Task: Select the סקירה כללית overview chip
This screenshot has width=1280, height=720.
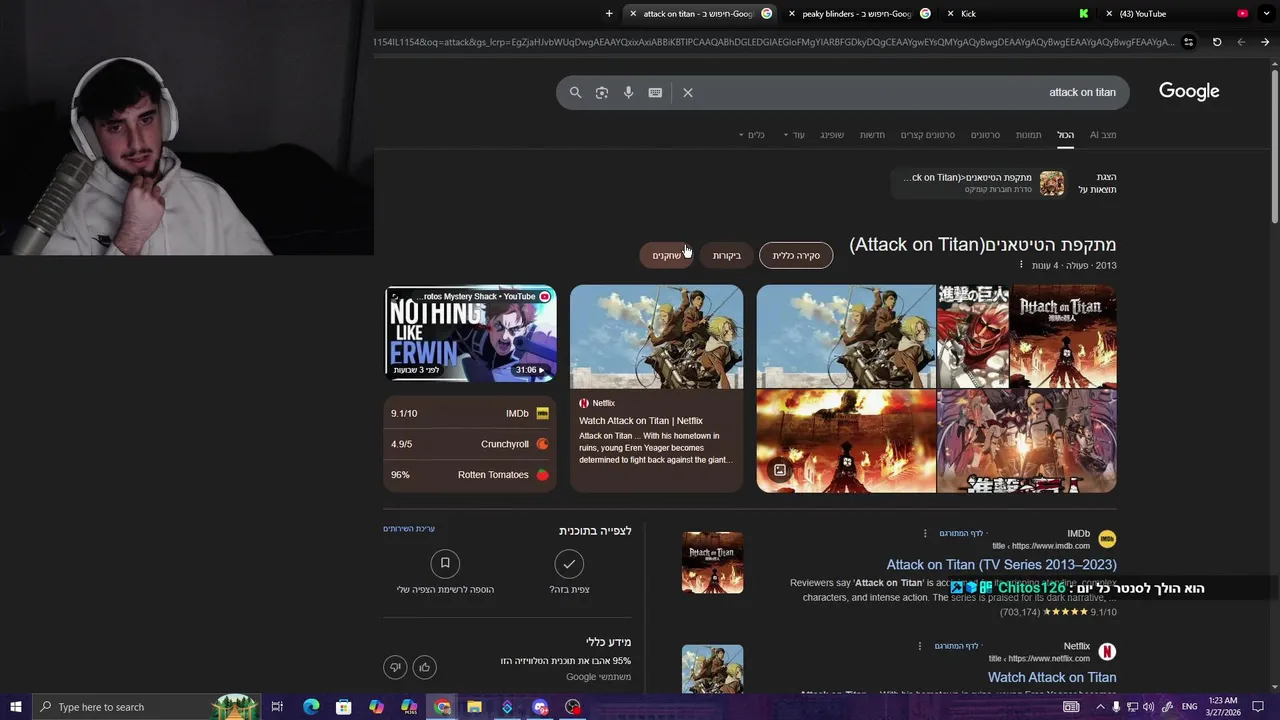Action: [796, 256]
